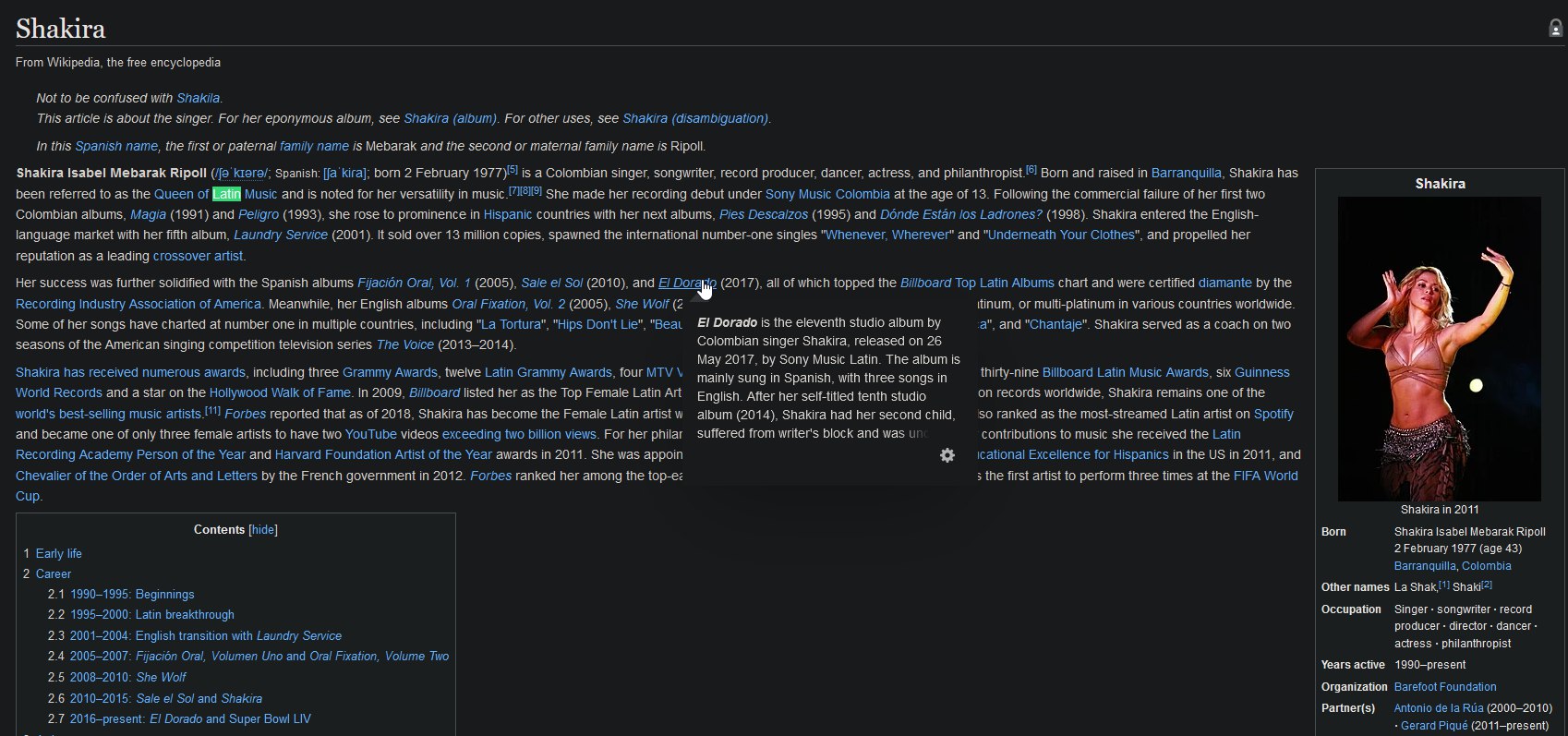
Task: Open the Shakira in 2011 infobox photo
Action: tap(1440, 349)
